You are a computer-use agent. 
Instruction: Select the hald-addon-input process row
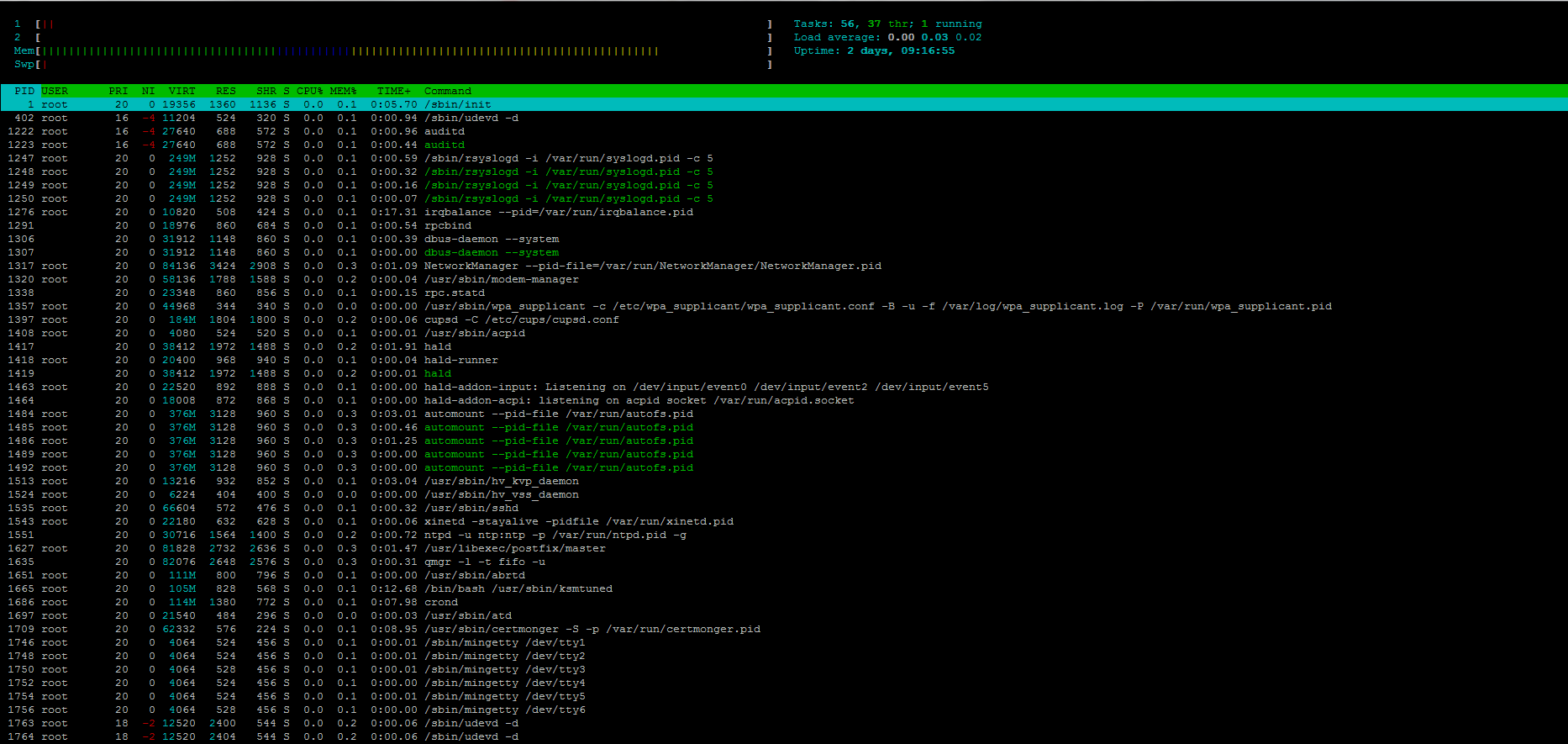pos(784,387)
